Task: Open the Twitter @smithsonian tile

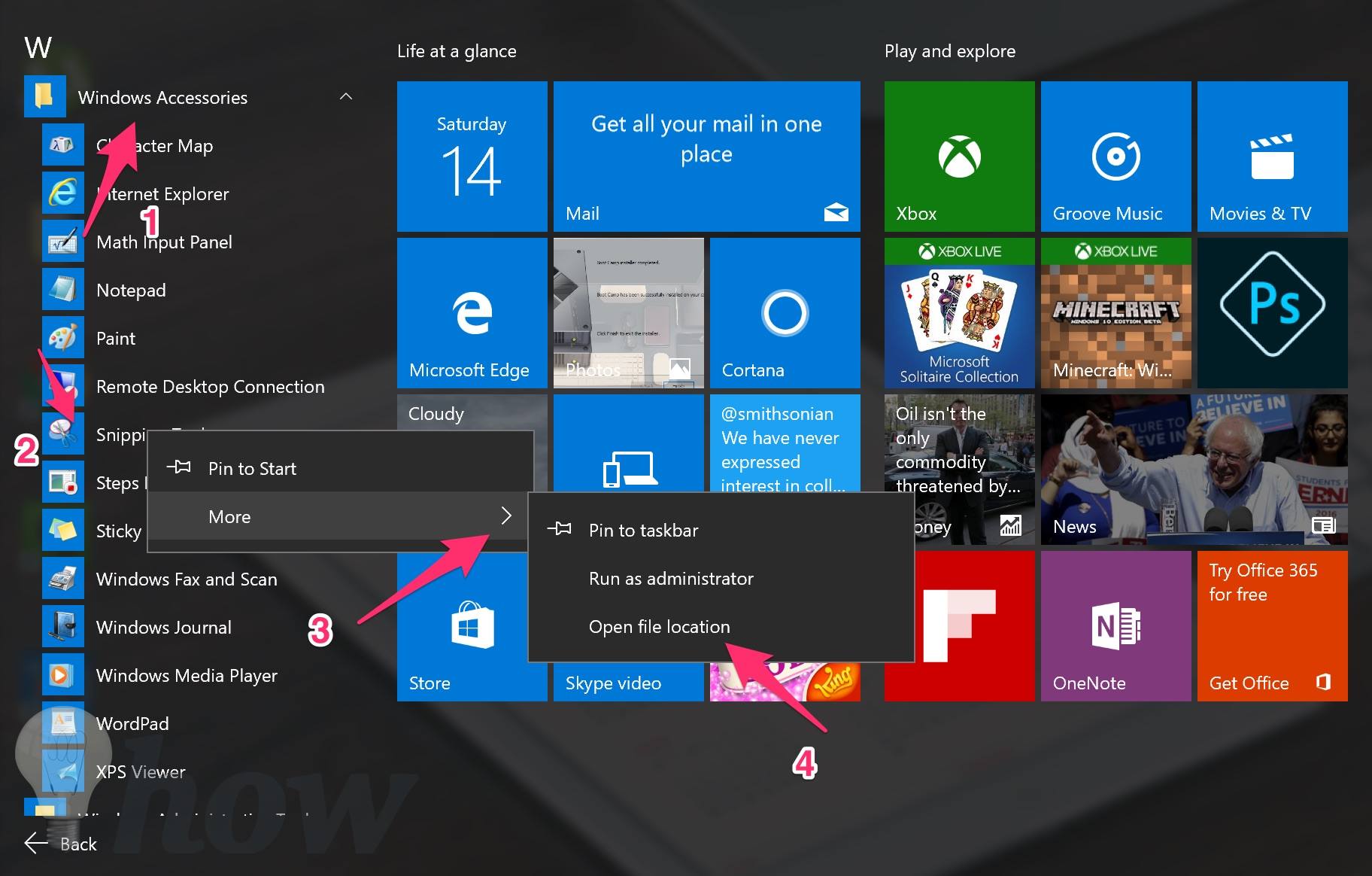Action: point(785,443)
